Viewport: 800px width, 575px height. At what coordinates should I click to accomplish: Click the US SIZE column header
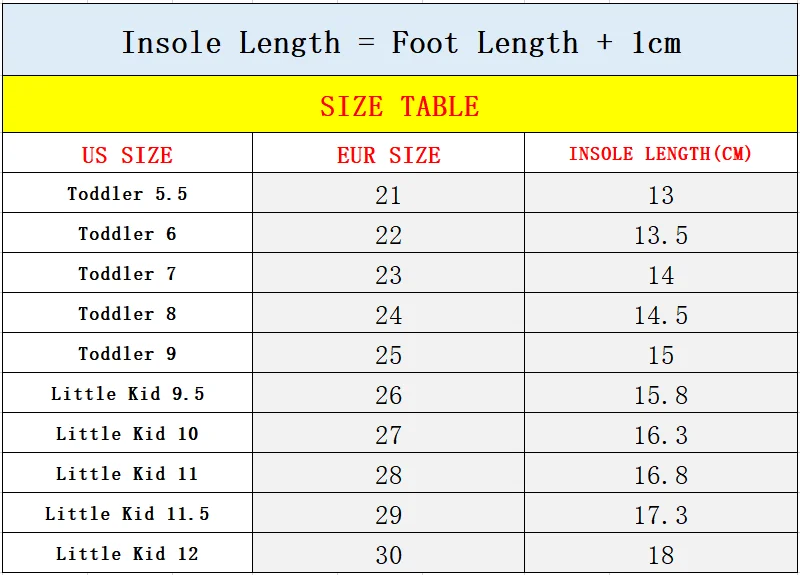[x=127, y=155]
